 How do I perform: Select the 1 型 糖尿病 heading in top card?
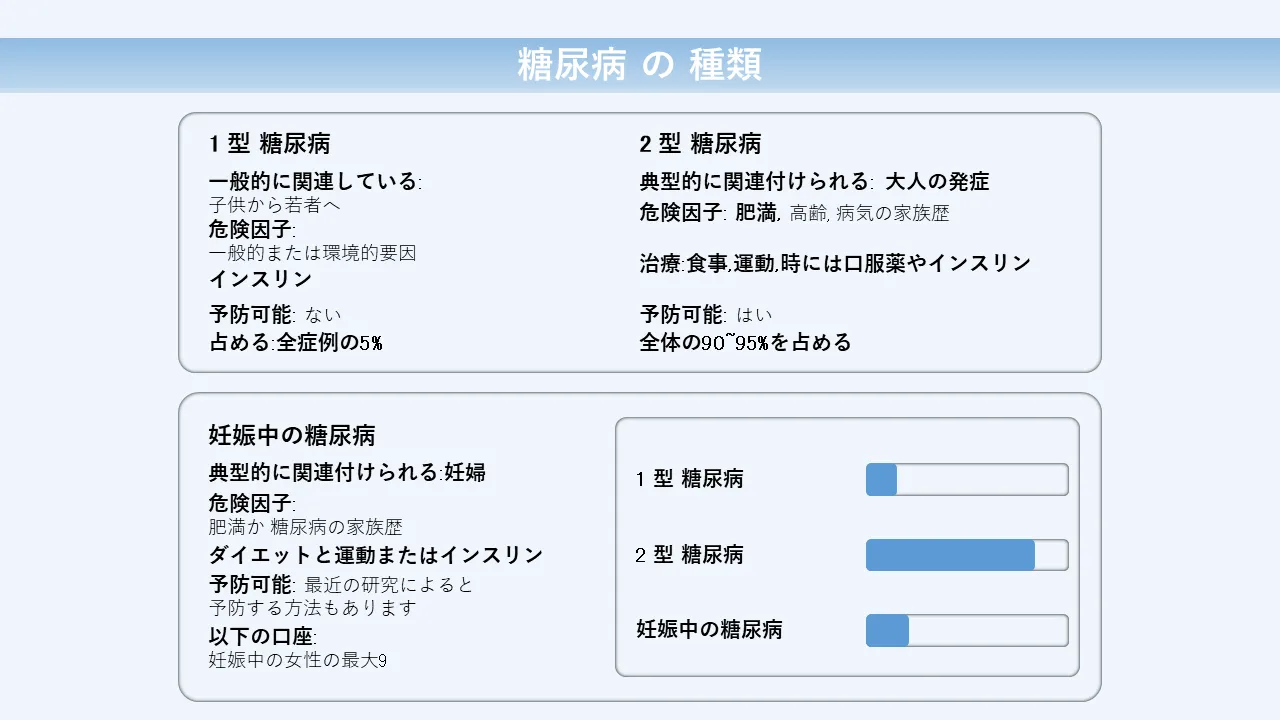point(270,144)
